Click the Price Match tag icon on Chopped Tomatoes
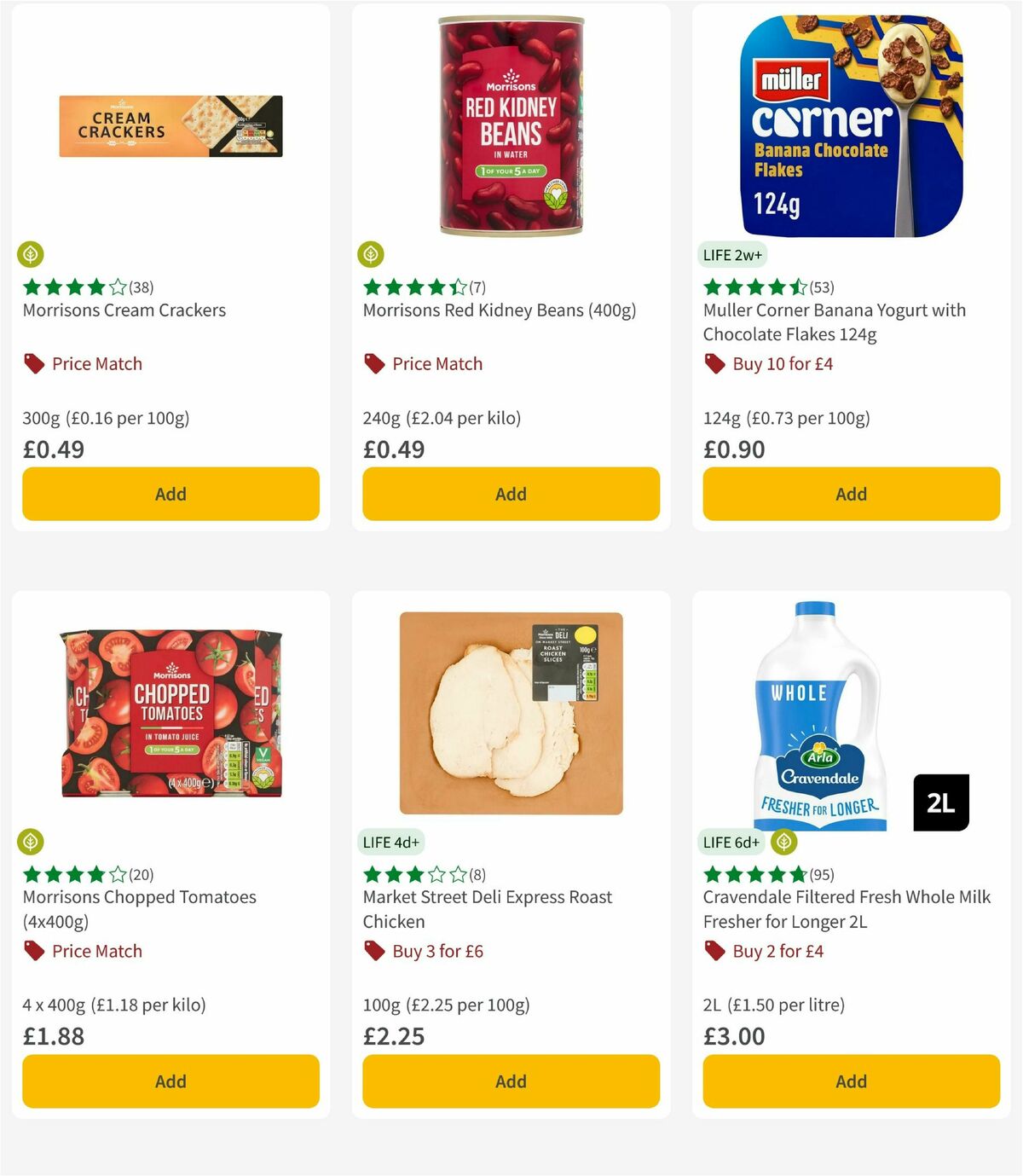This screenshot has height=1176, width=1023. click(33, 951)
